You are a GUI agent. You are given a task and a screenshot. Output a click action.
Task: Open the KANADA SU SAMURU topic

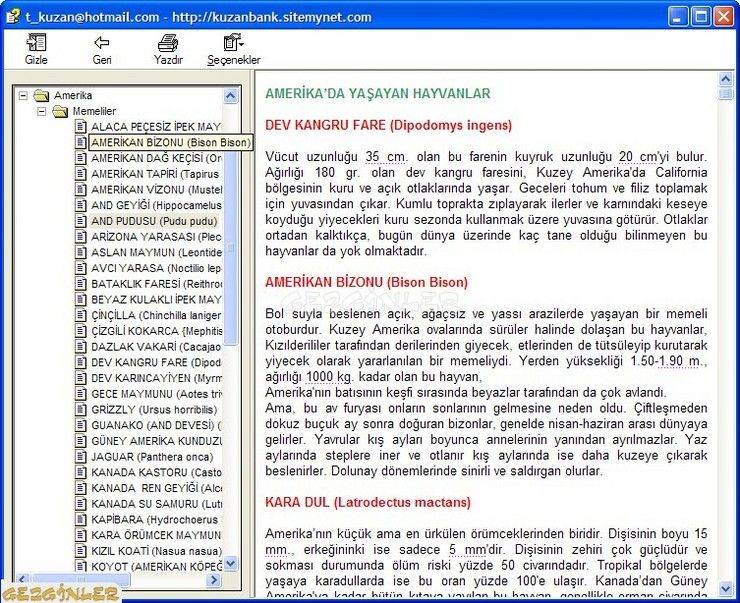(x=156, y=503)
